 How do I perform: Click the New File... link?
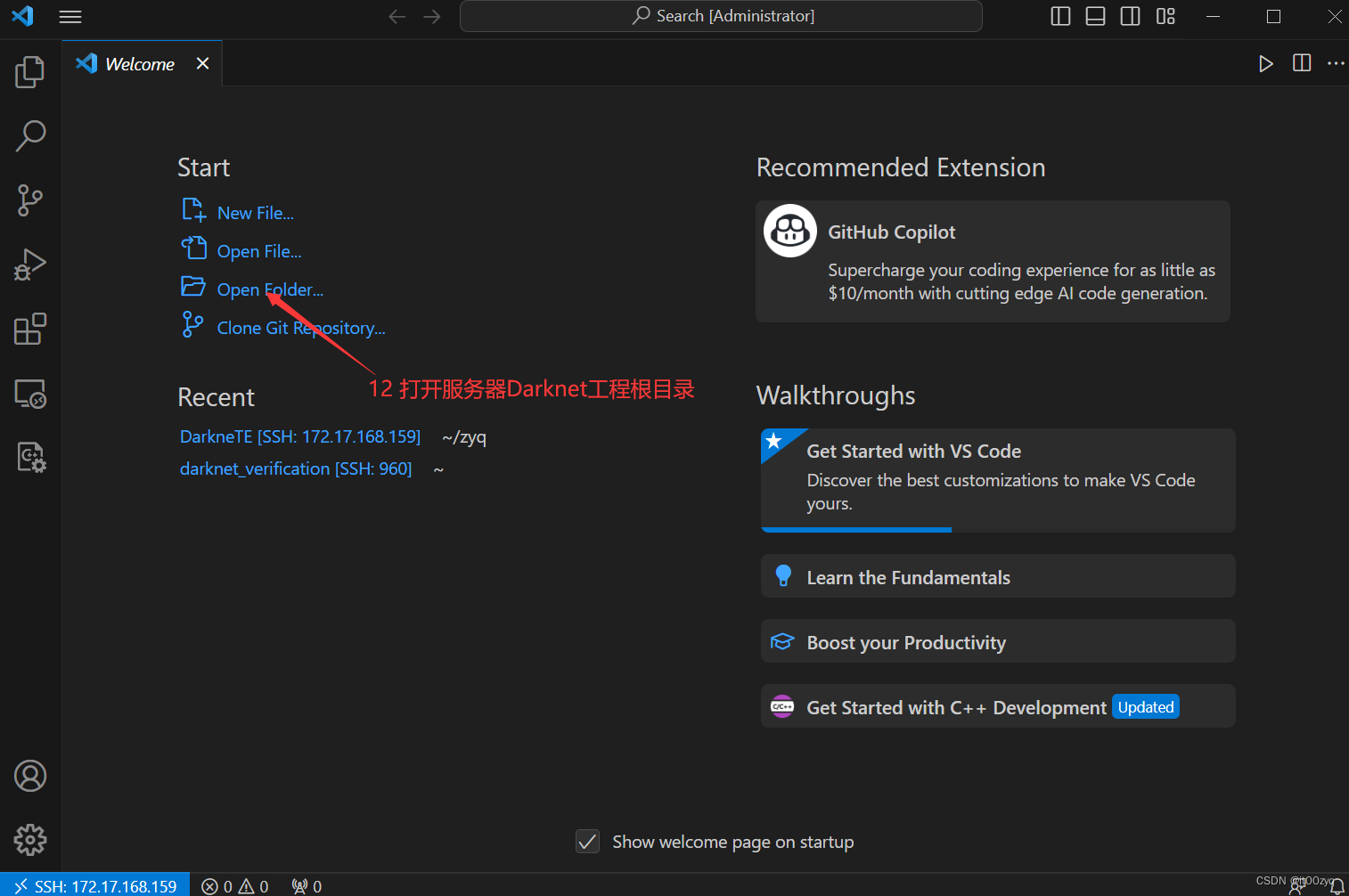click(x=256, y=213)
